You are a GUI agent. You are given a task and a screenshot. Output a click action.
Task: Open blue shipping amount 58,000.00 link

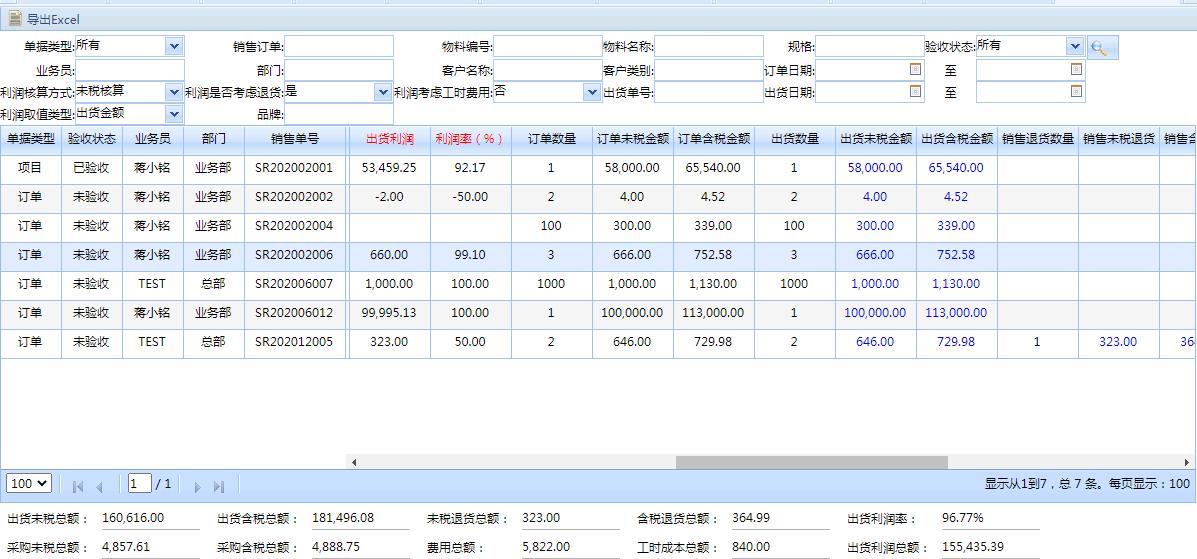coord(875,167)
